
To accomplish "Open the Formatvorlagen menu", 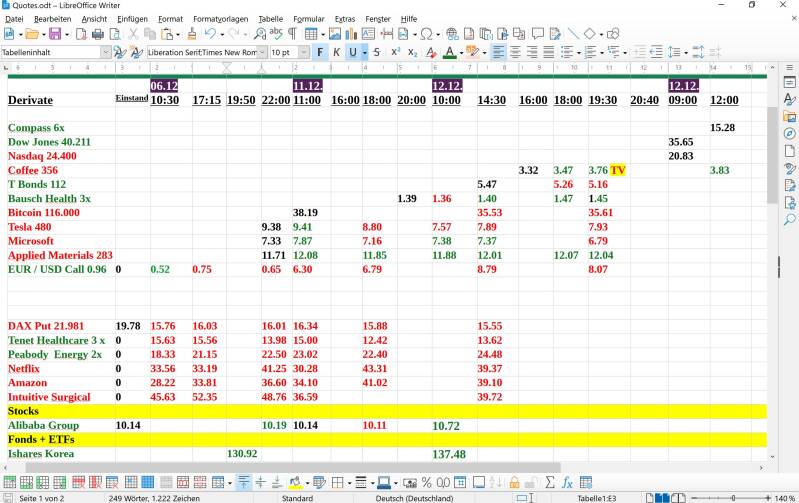I will pyautogui.click(x=221, y=19).
